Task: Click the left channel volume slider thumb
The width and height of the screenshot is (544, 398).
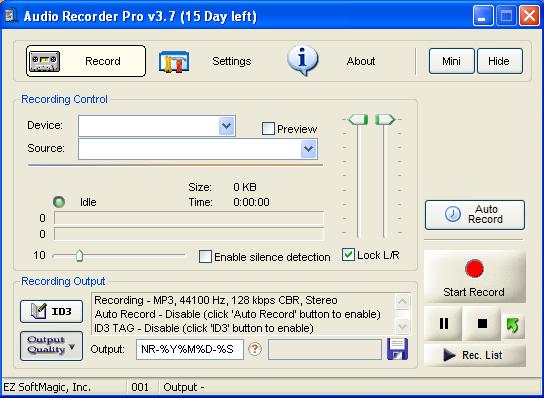Action: (x=358, y=119)
